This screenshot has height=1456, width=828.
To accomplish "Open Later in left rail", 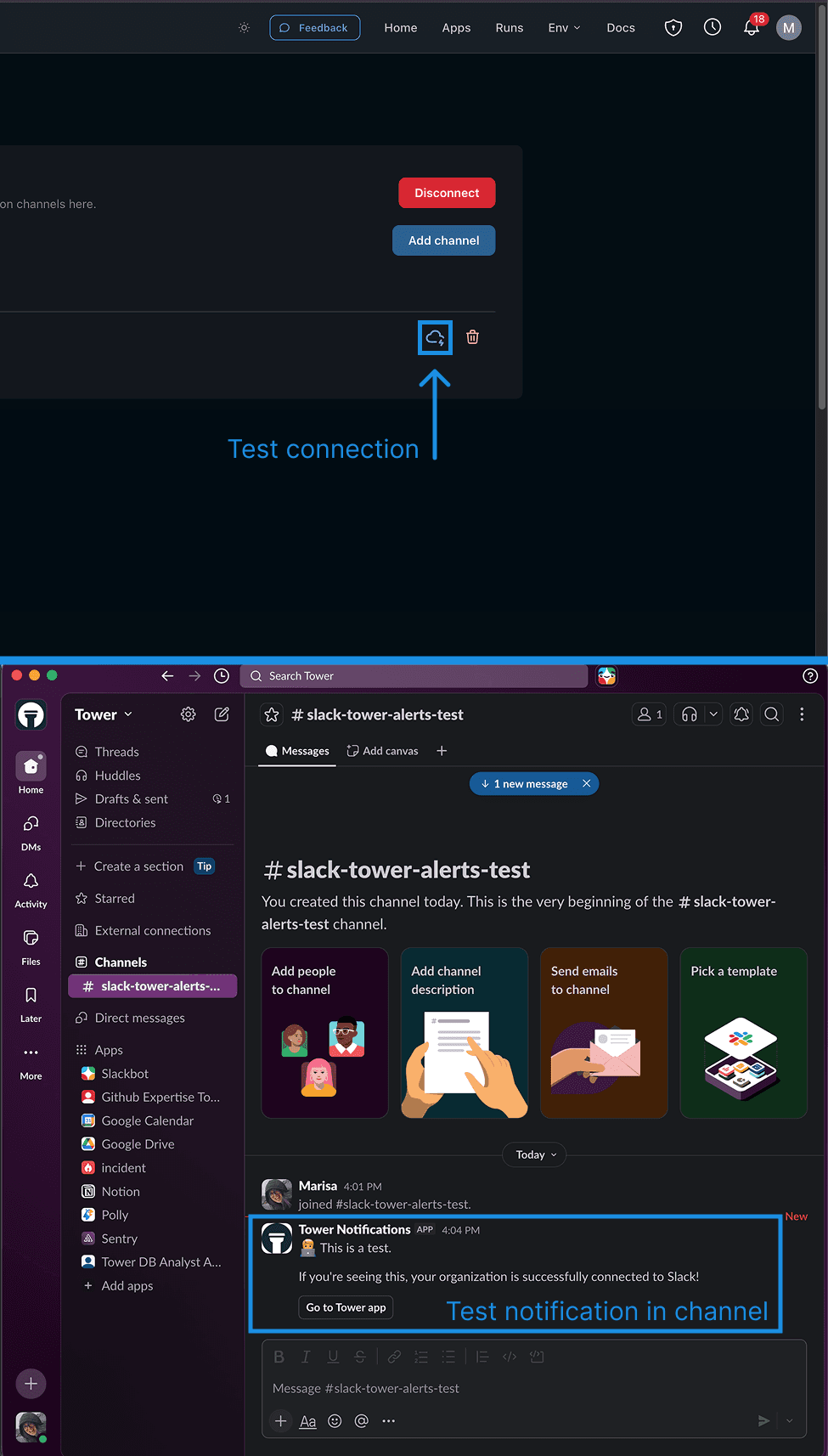I will (31, 1004).
